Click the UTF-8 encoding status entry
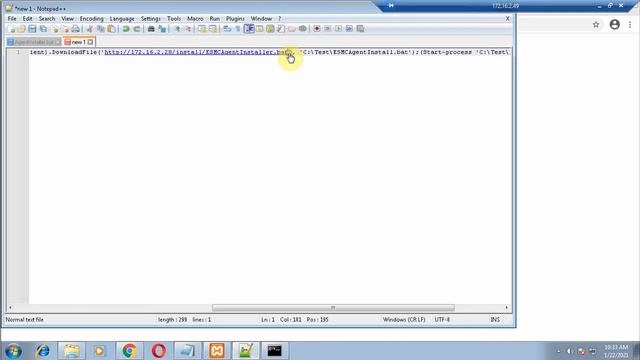Image resolution: width=640 pixels, height=360 pixels. 442,320
